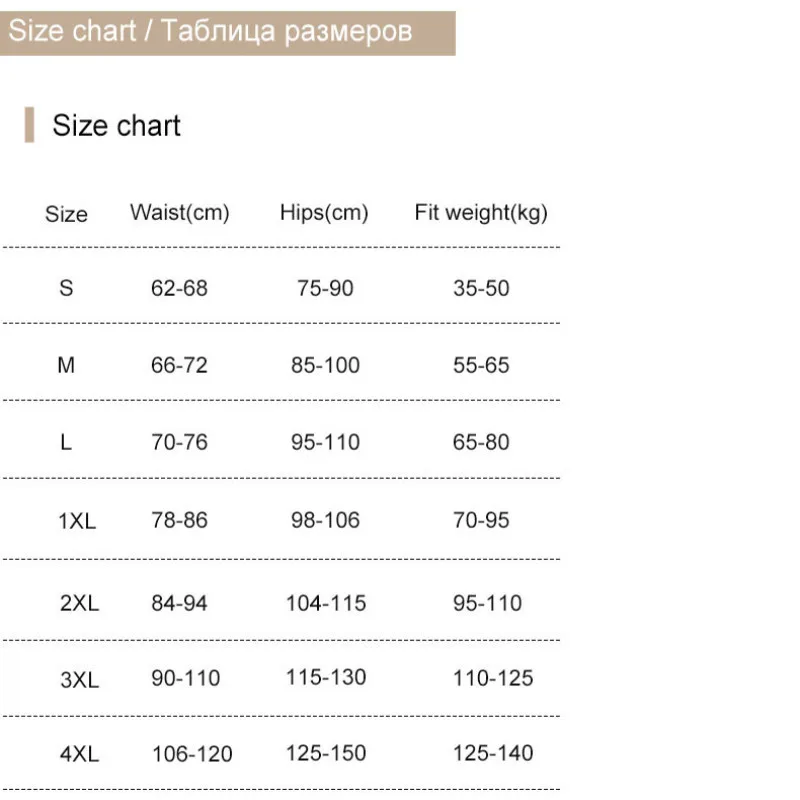Click fit weight '125-140' for 4XL

coord(493,753)
